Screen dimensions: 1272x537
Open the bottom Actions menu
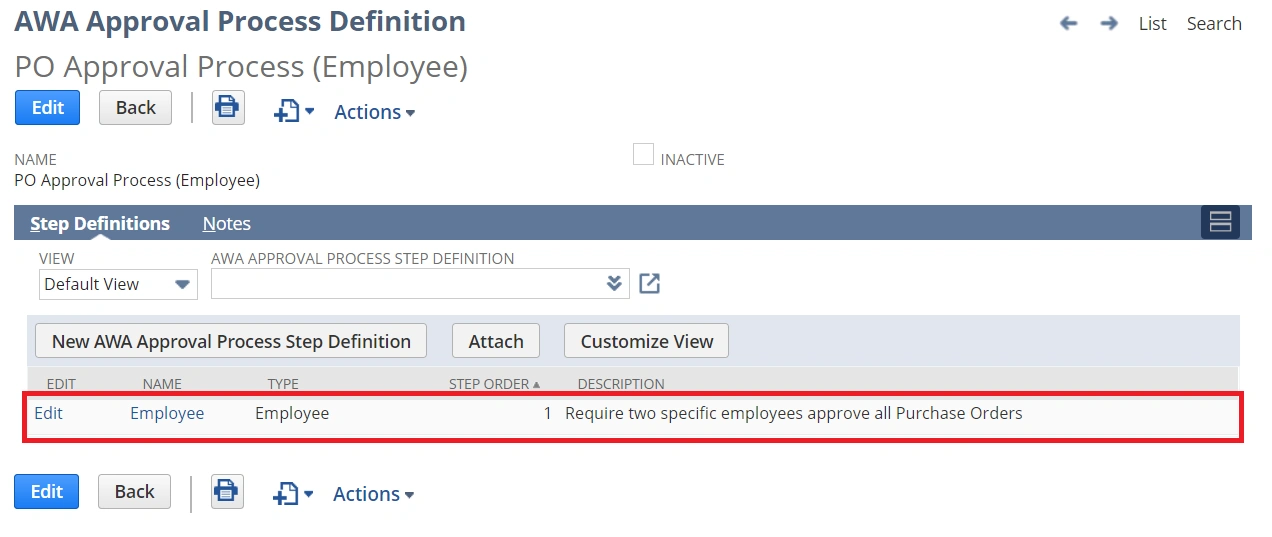click(373, 494)
